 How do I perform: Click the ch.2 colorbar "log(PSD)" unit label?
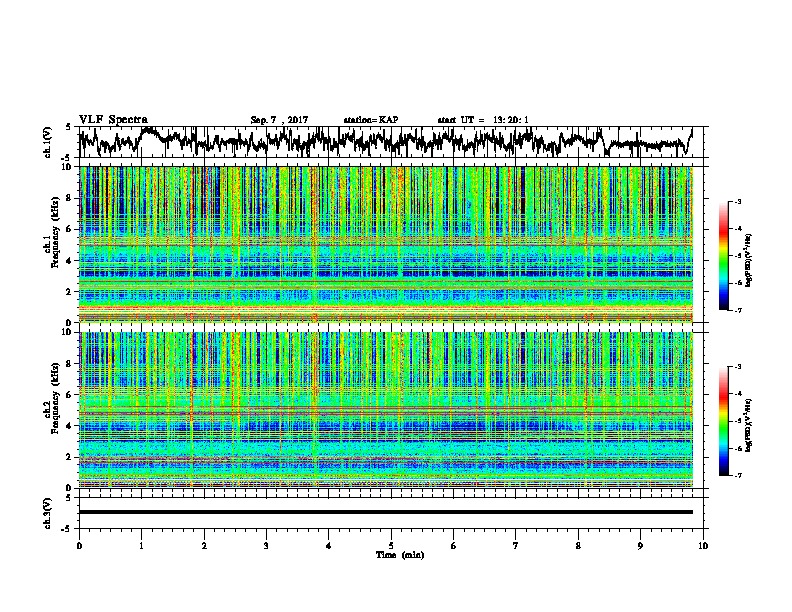(x=749, y=425)
